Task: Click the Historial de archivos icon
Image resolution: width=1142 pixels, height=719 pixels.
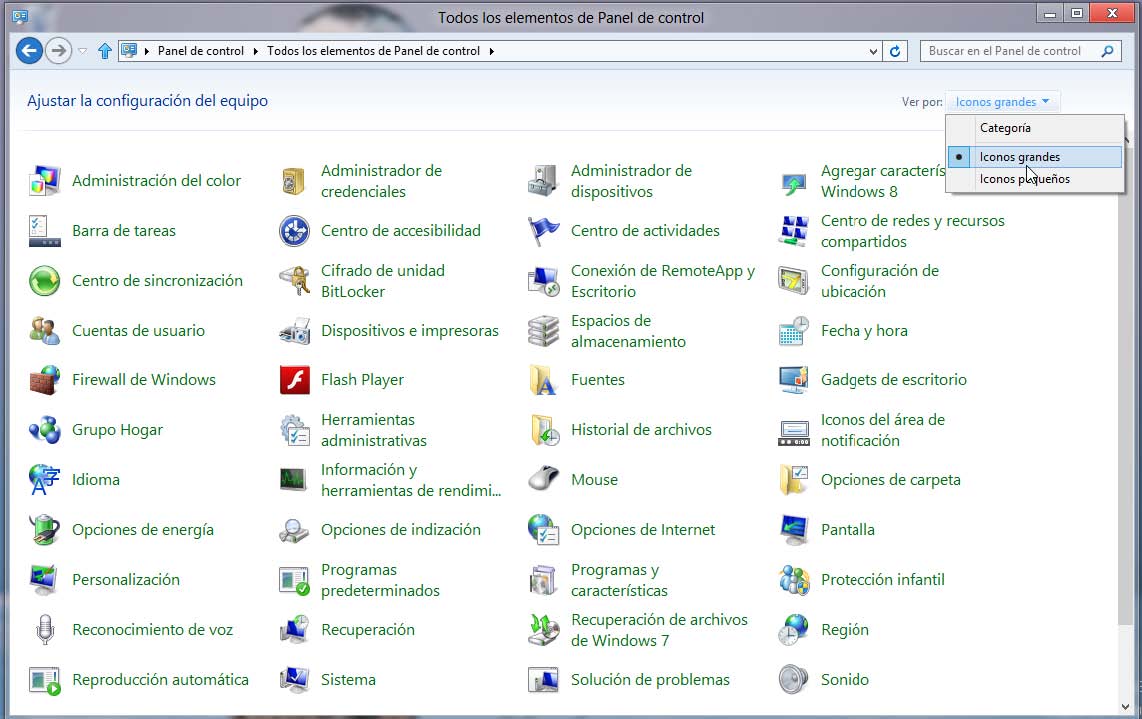Action: coord(543,430)
